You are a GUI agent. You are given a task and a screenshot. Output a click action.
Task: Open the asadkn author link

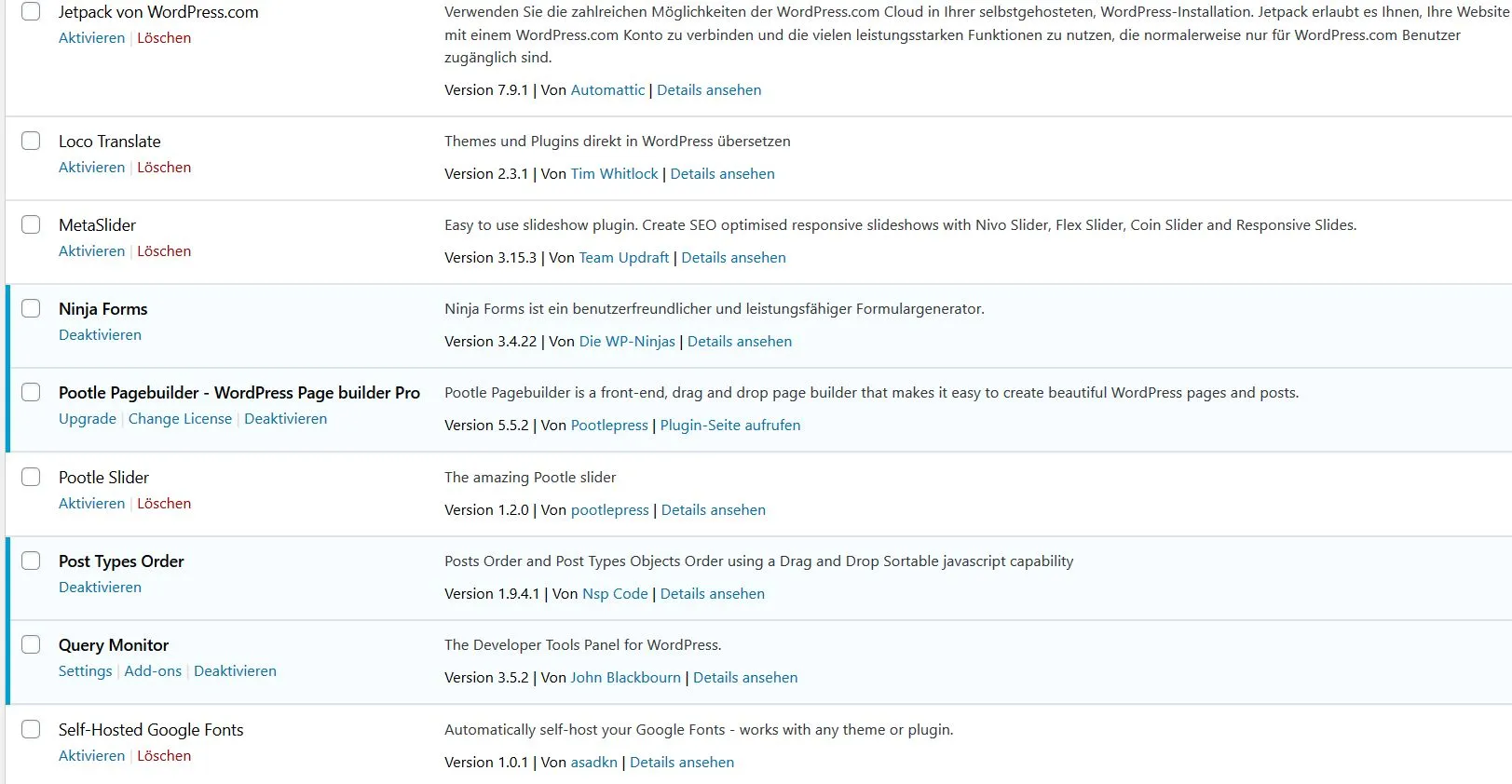coord(594,763)
